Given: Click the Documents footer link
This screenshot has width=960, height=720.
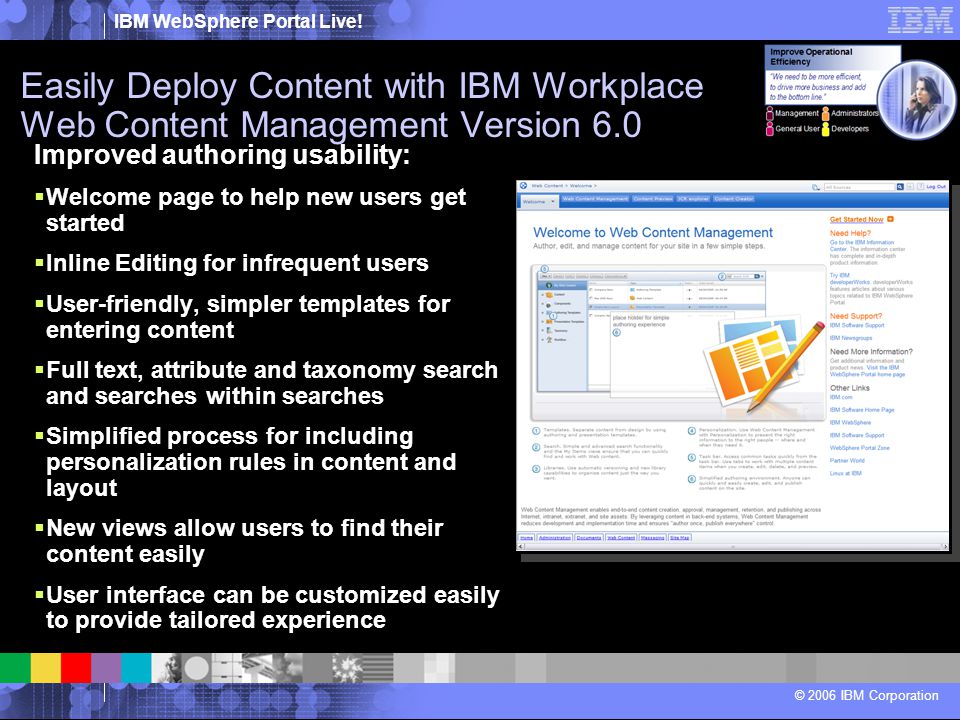Looking at the screenshot, I should (x=589, y=538).
